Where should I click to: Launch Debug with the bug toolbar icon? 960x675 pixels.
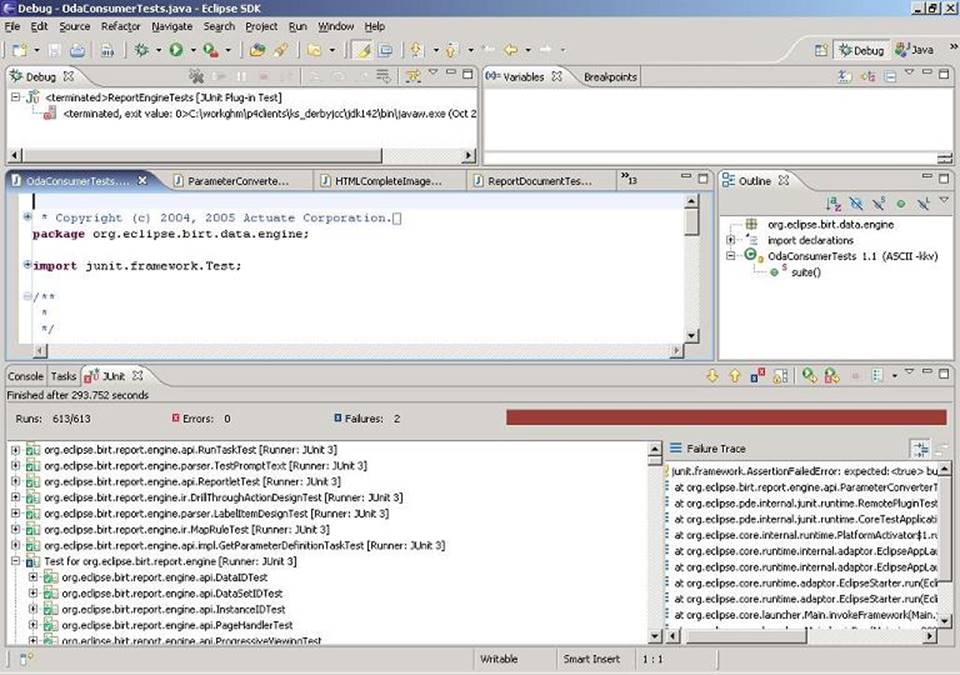point(142,50)
